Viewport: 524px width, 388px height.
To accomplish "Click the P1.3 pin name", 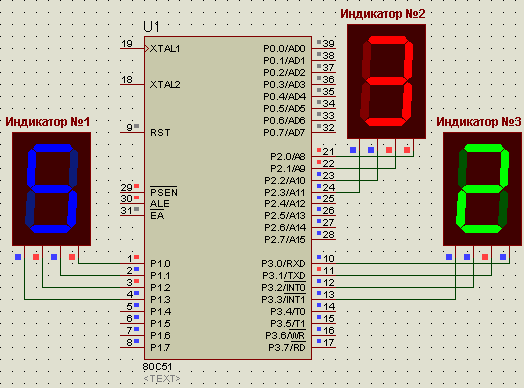I will (x=160, y=300).
